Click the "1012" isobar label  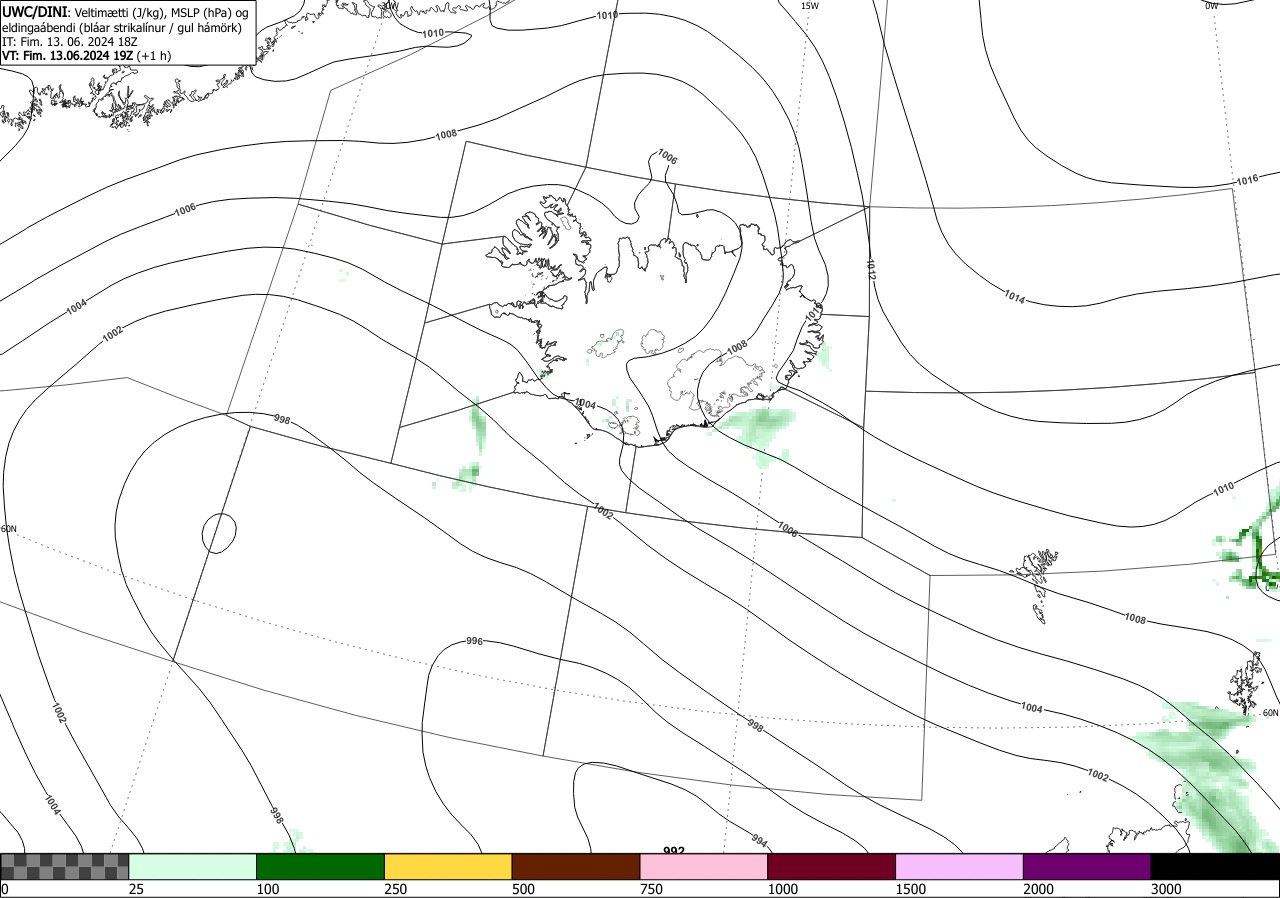click(x=871, y=269)
